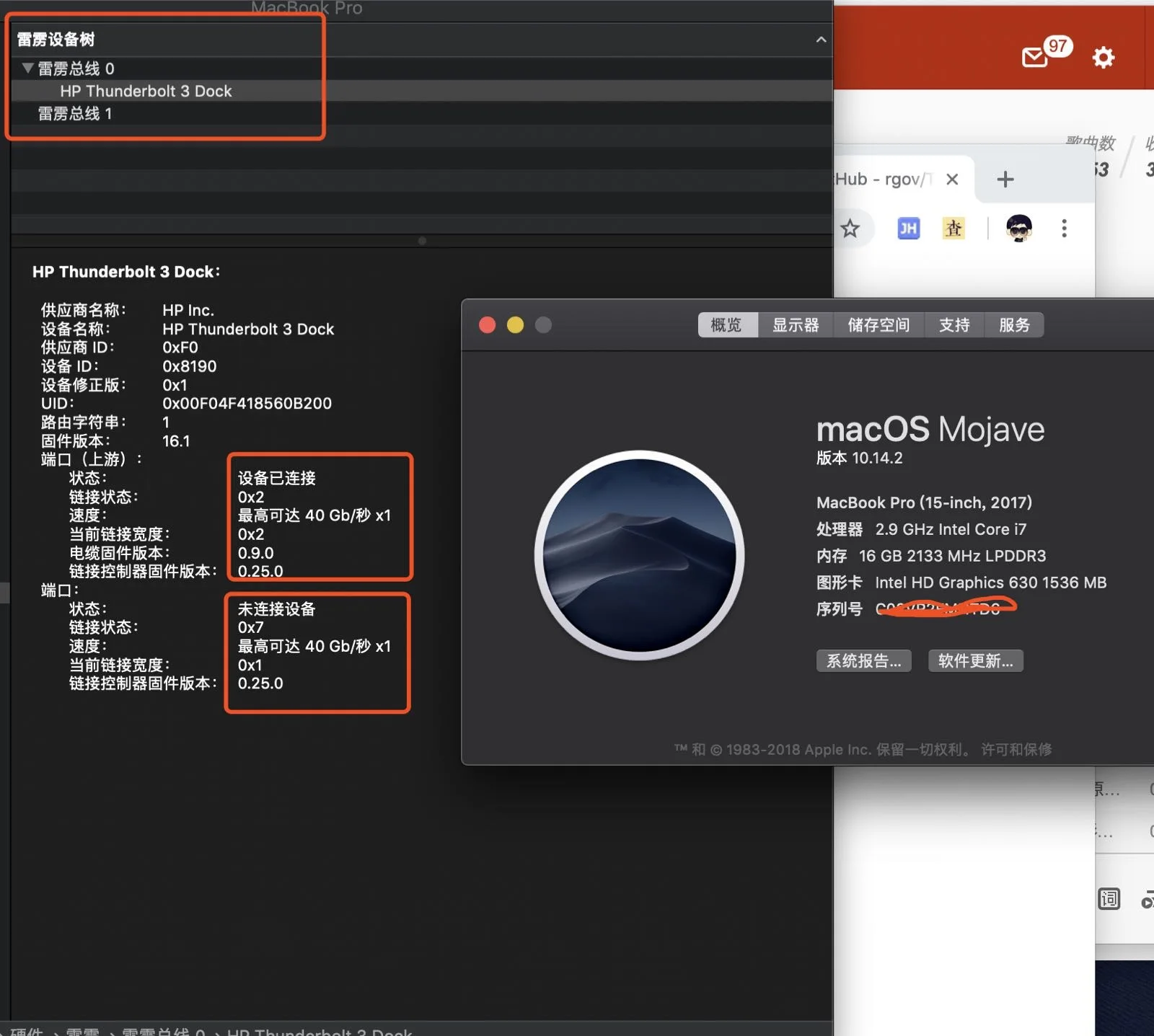
Task: Select the 雷雳总线 1 tree row
Action: tap(422, 113)
